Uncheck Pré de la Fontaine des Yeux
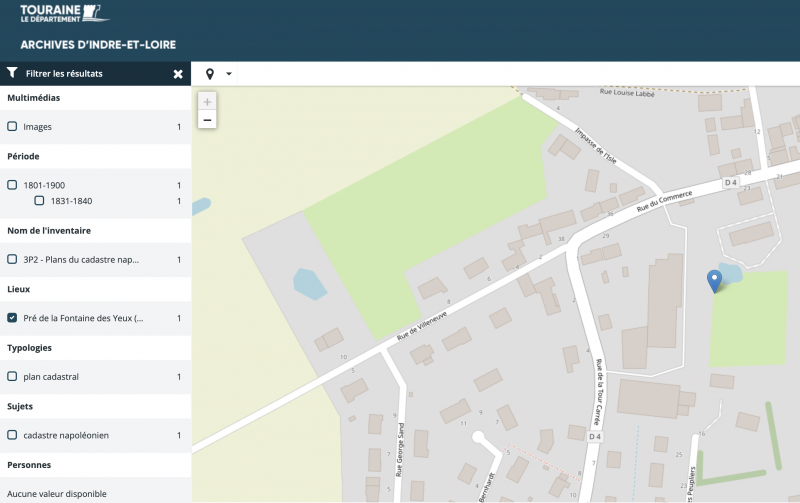Screen dimensions: 800x503 (12, 318)
